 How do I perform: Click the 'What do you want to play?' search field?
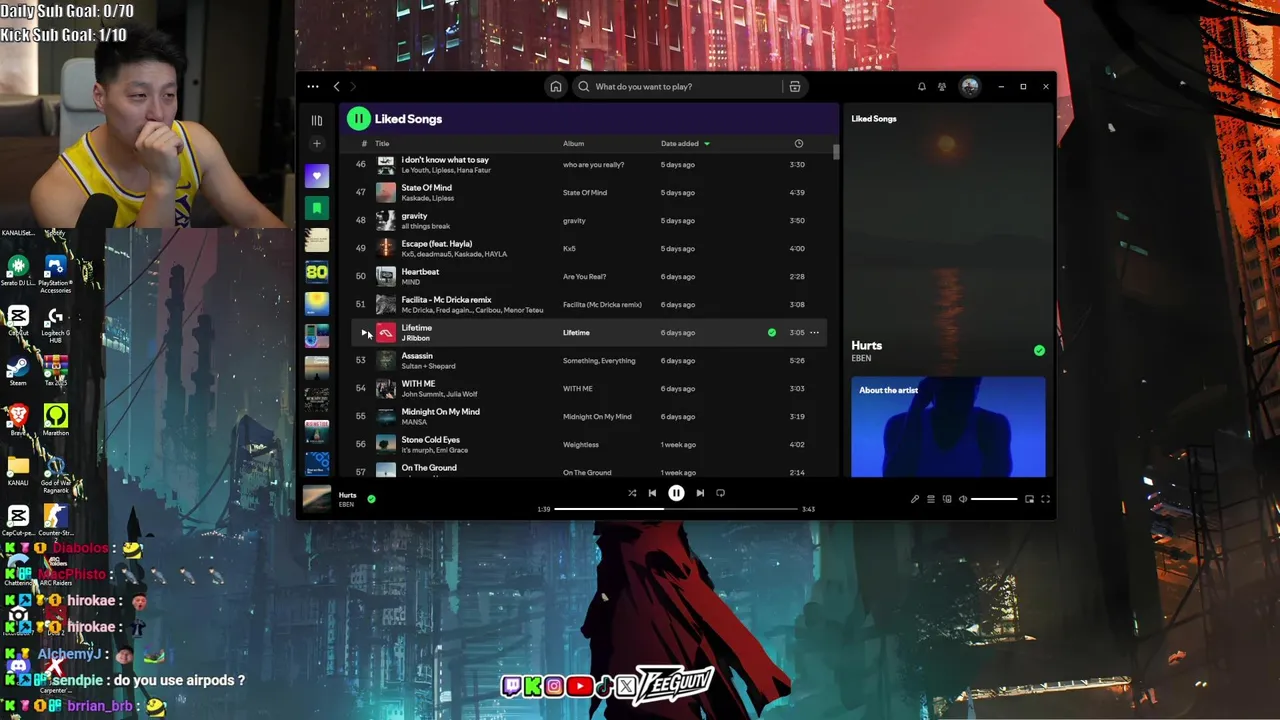[680, 87]
